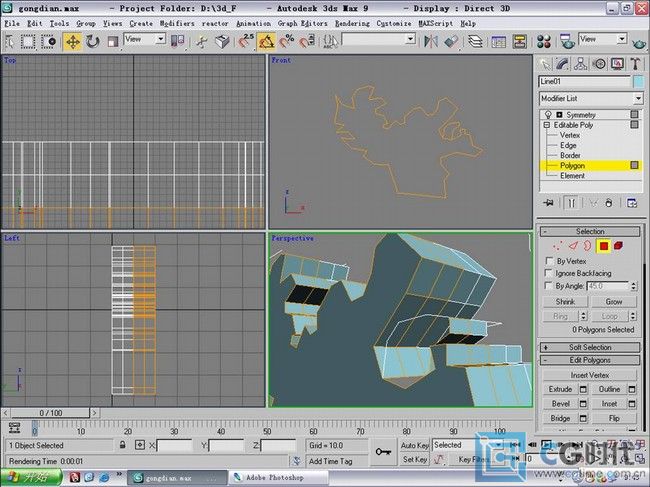This screenshot has width=650, height=487.
Task: Switch to Adobe Photoshop in the taskbar
Action: coord(277,477)
